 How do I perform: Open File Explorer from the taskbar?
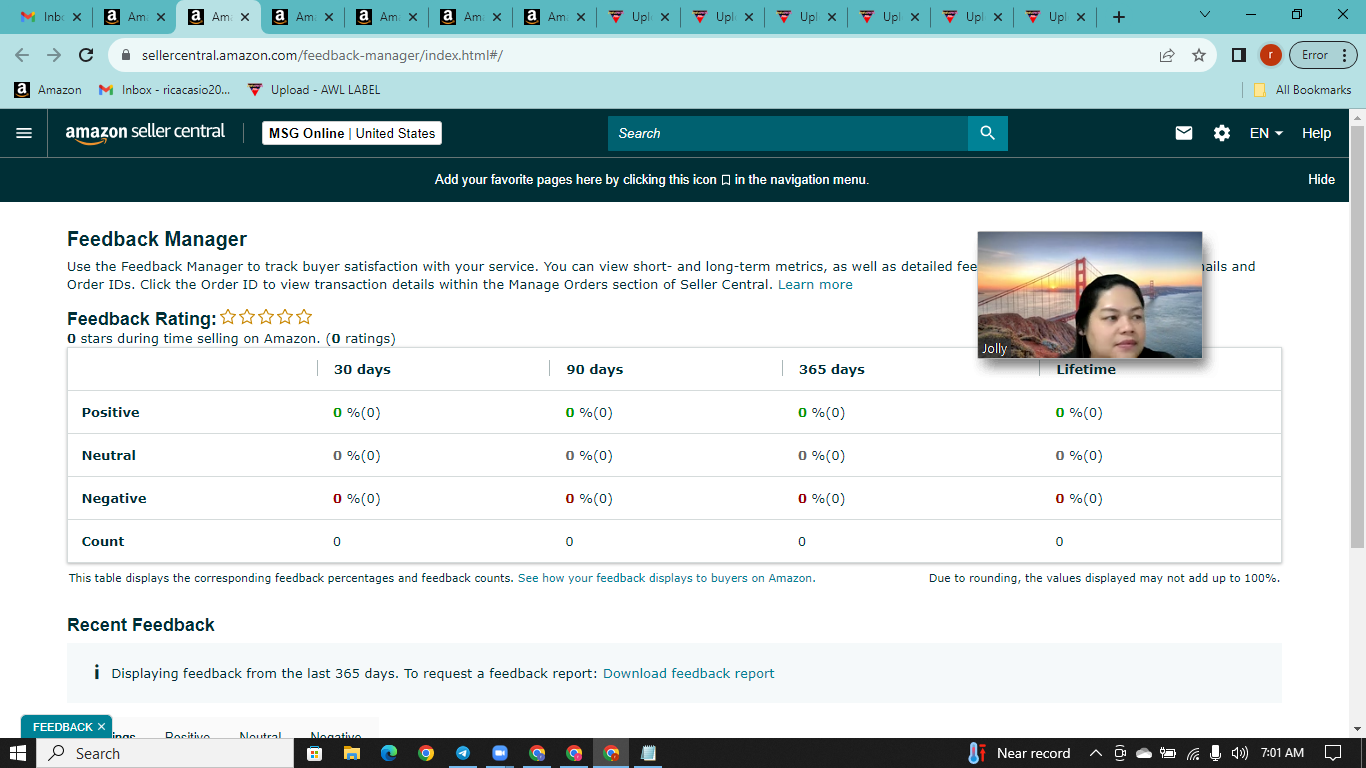pos(351,753)
